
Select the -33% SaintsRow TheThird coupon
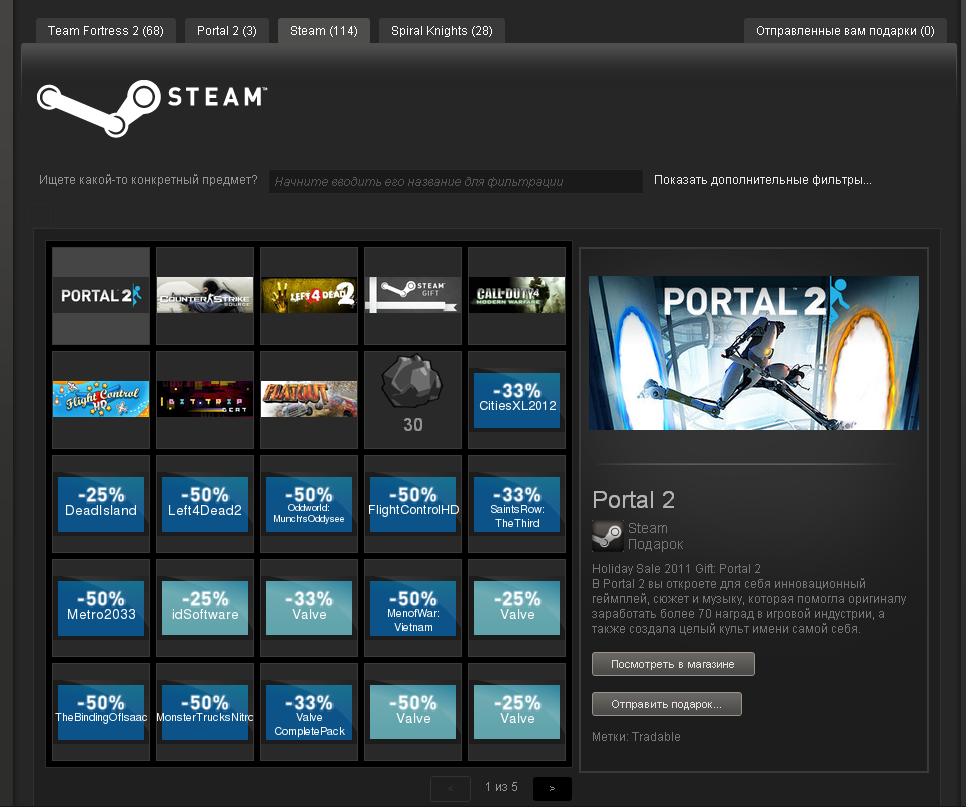(517, 504)
